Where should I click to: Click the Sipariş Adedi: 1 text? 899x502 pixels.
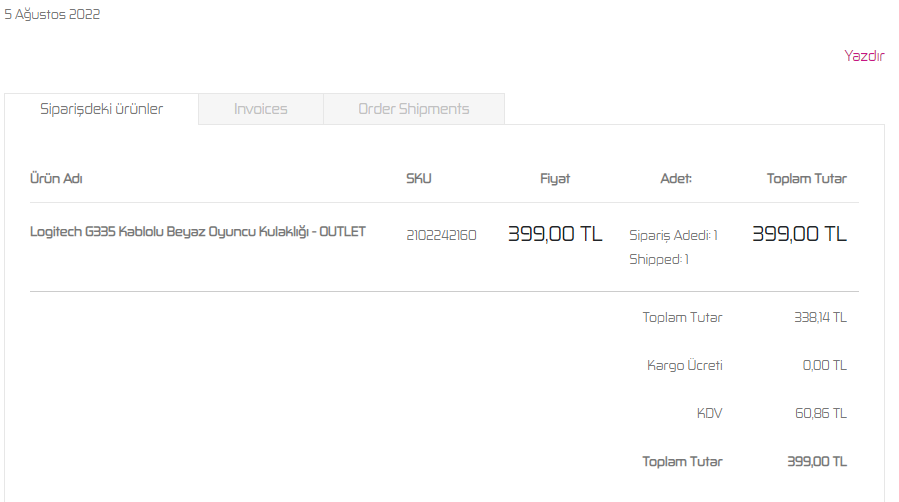click(674, 235)
